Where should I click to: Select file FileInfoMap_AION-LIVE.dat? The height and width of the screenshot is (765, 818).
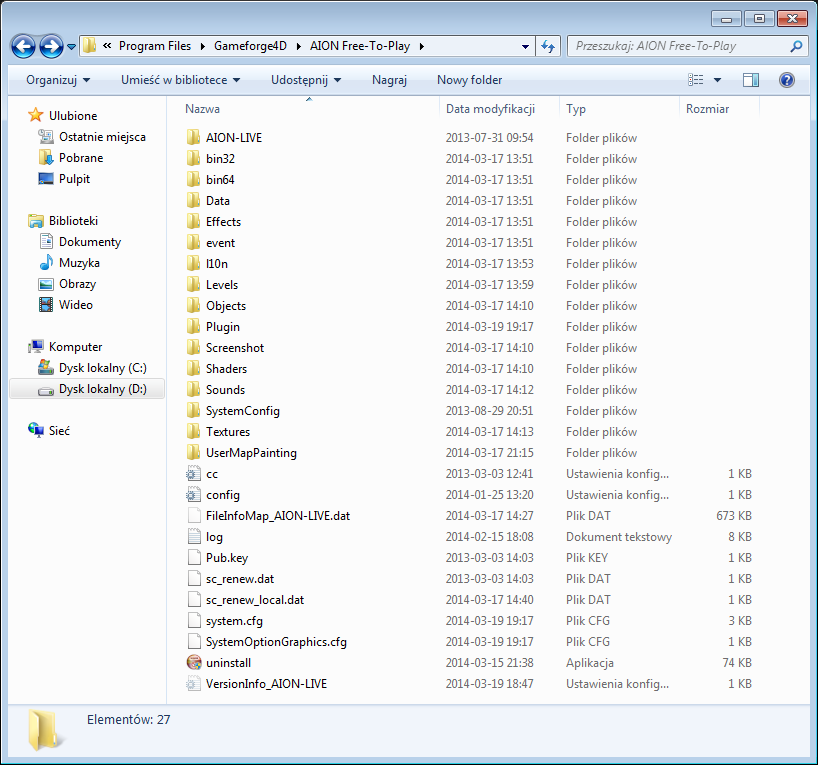coord(278,516)
